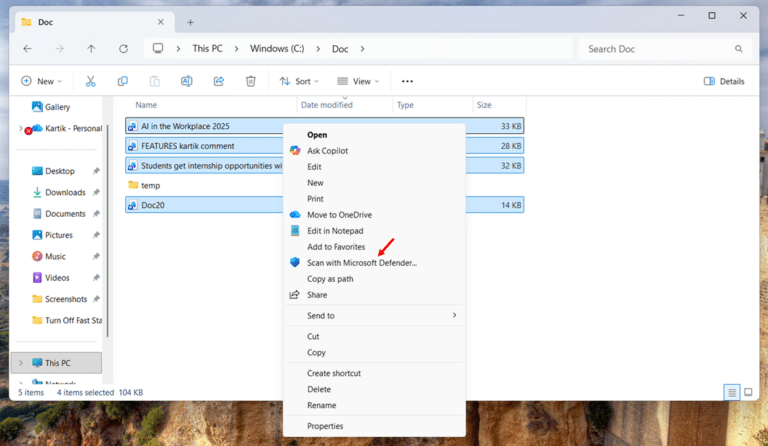768x446 pixels.
Task: Open the Sort dropdown
Action: point(299,81)
